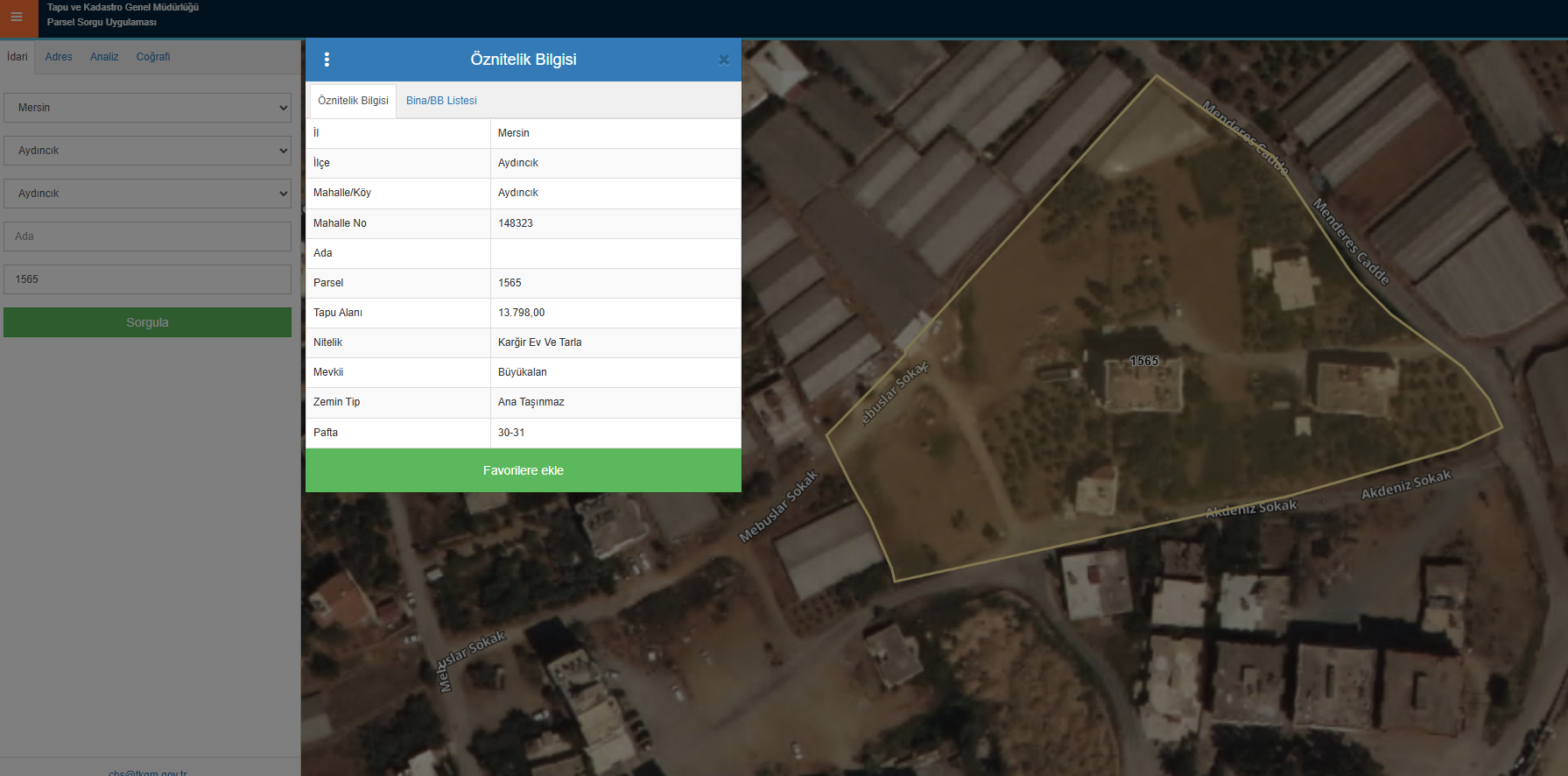The image size is (1568, 776).
Task: Click the Nitelik value Kargir Ev Ve Tarla
Action: point(539,342)
